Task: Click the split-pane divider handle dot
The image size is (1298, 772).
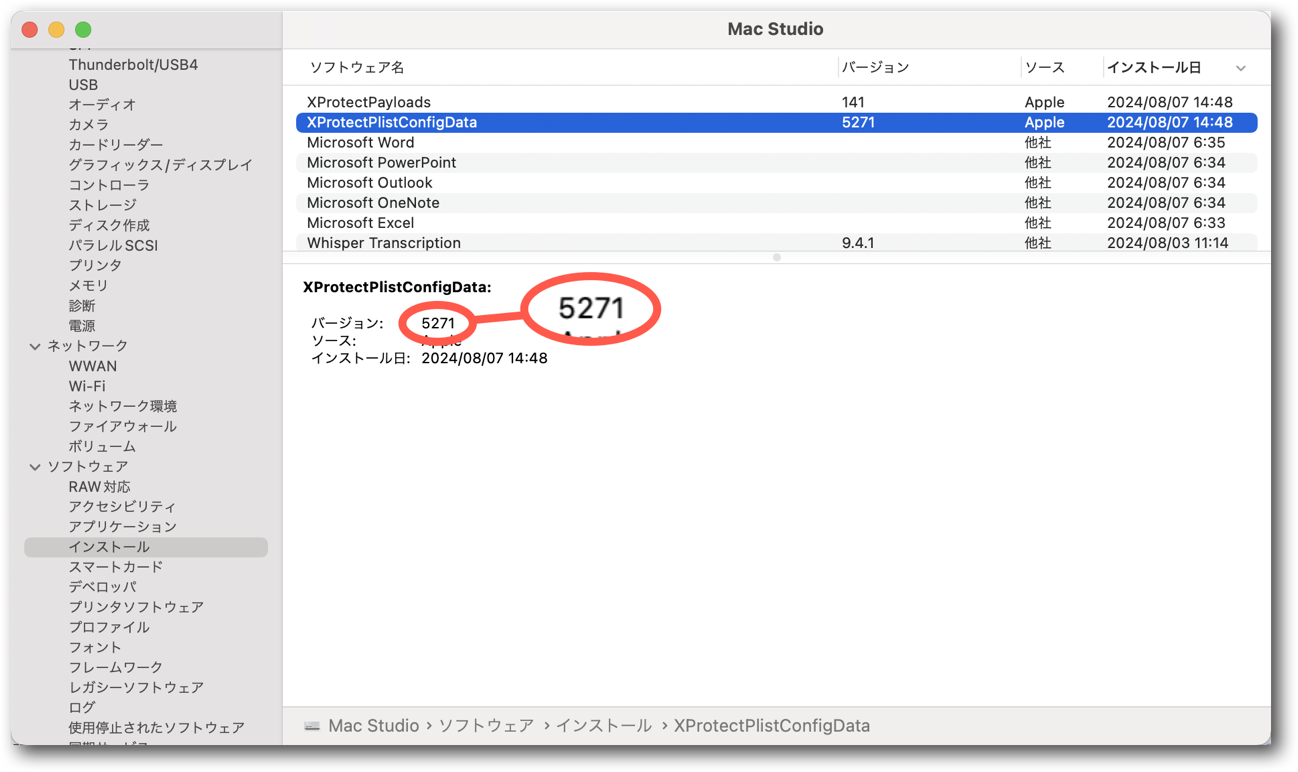Action: (x=777, y=258)
